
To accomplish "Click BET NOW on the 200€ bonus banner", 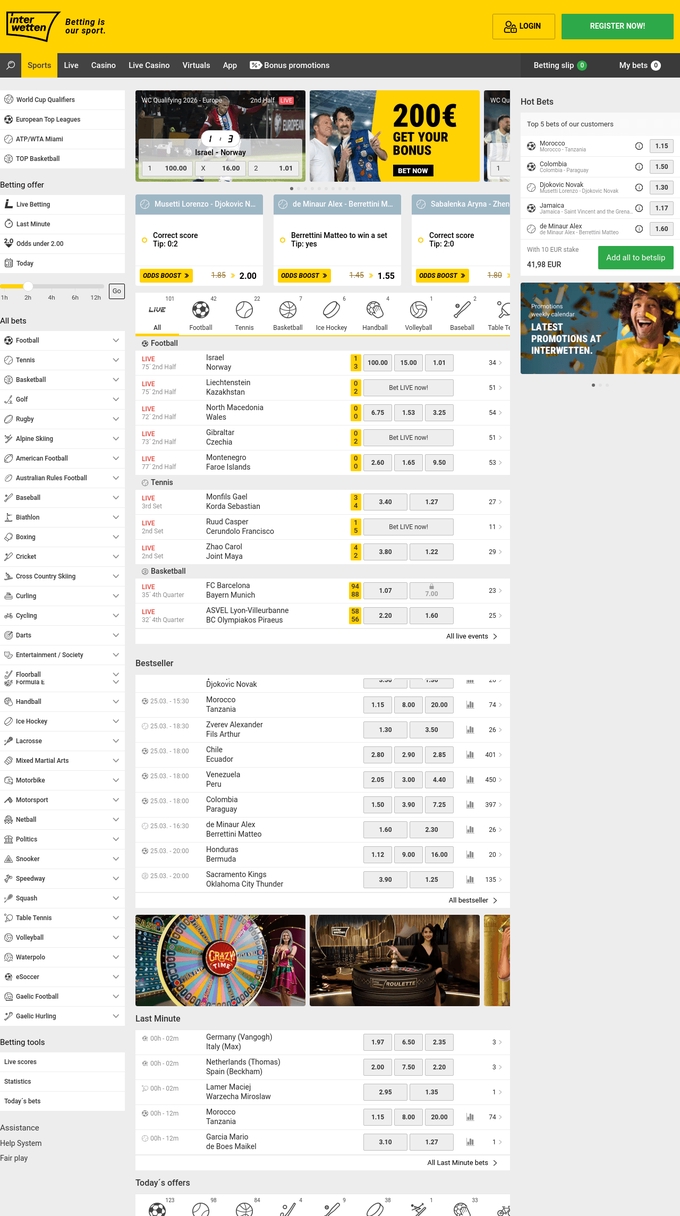I will 413,171.
